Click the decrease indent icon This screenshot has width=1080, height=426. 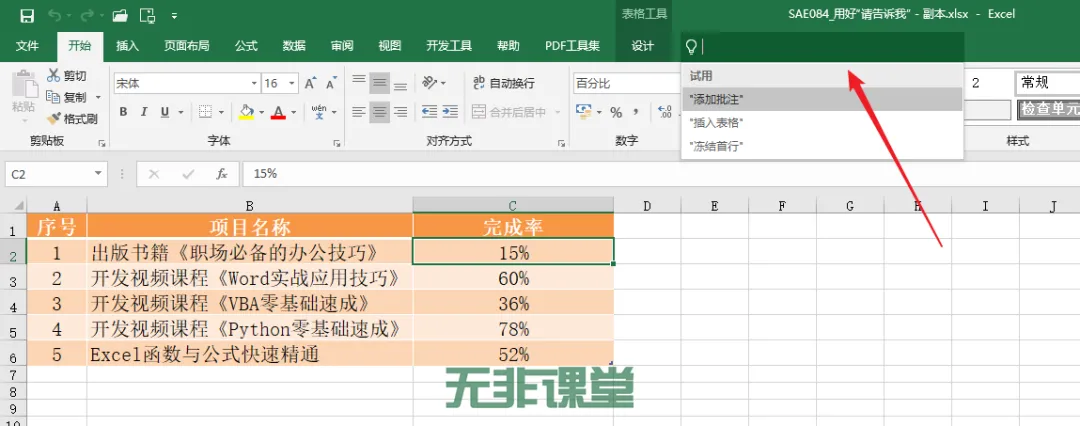coord(430,112)
